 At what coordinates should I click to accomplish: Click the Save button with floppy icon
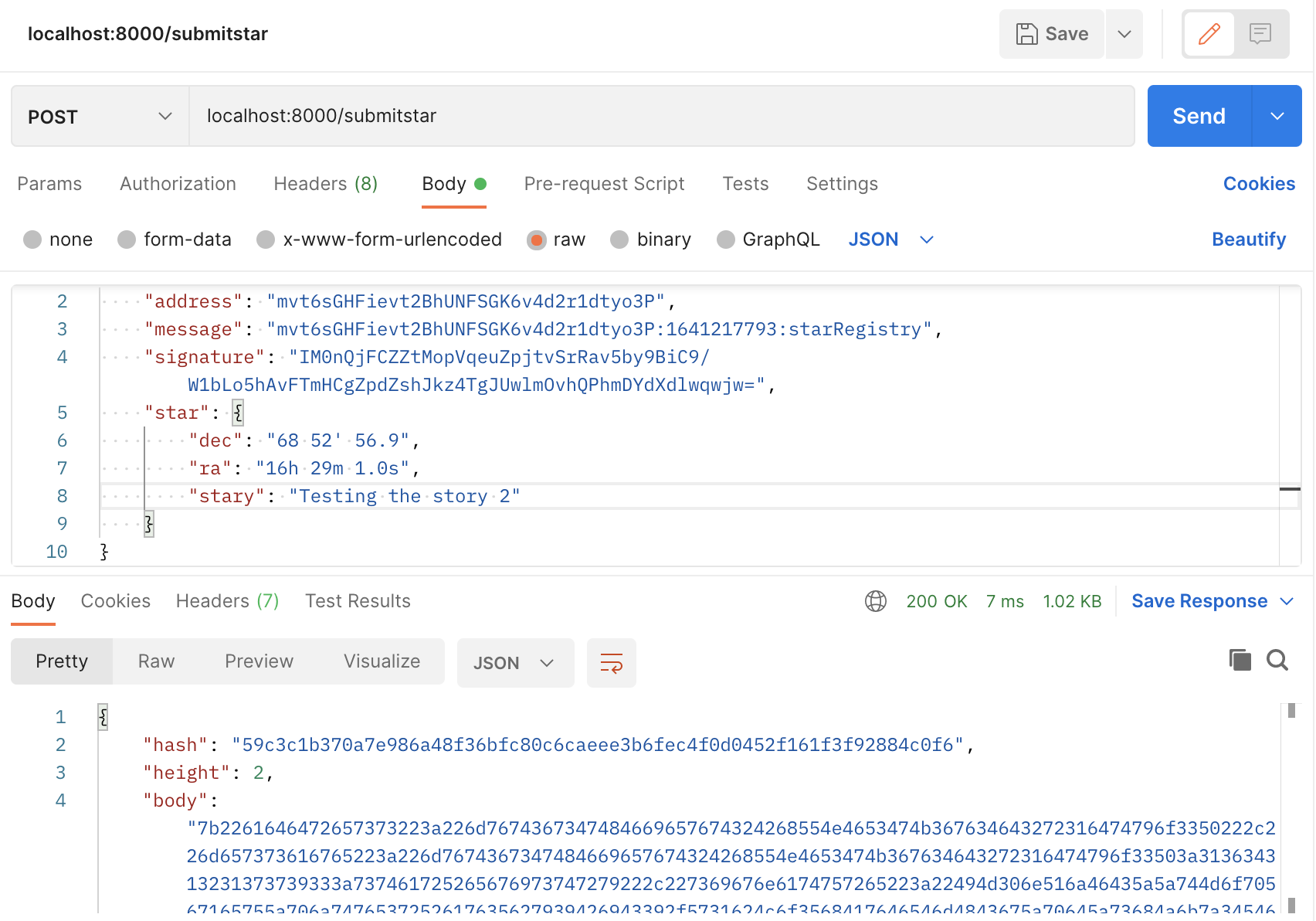coord(1051,34)
